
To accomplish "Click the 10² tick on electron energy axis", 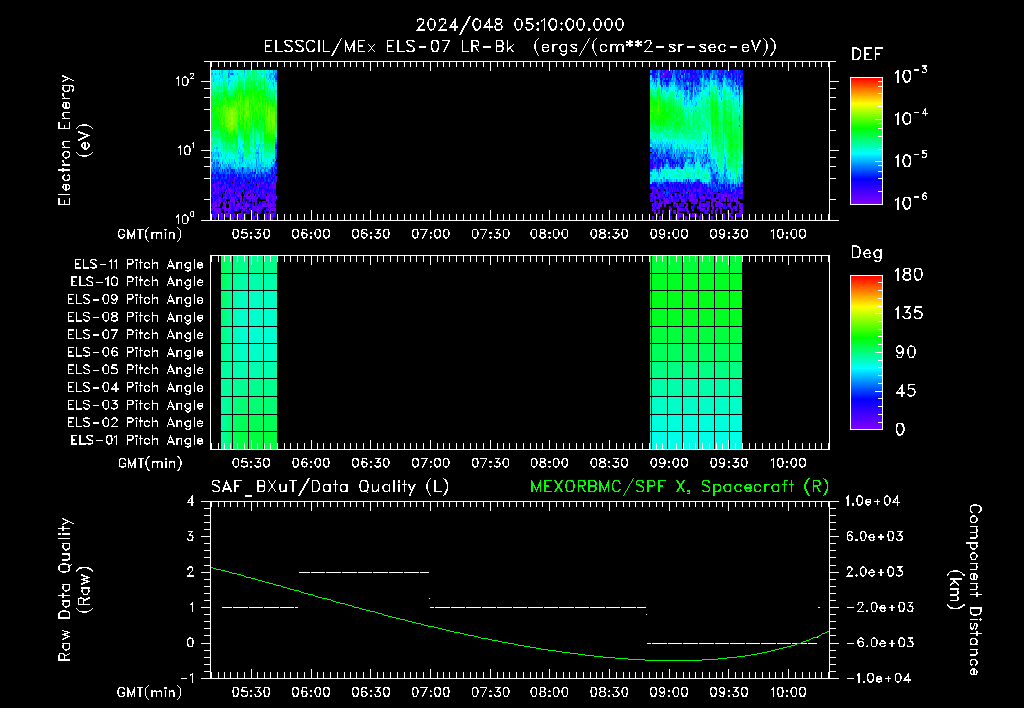I will click(x=185, y=81).
